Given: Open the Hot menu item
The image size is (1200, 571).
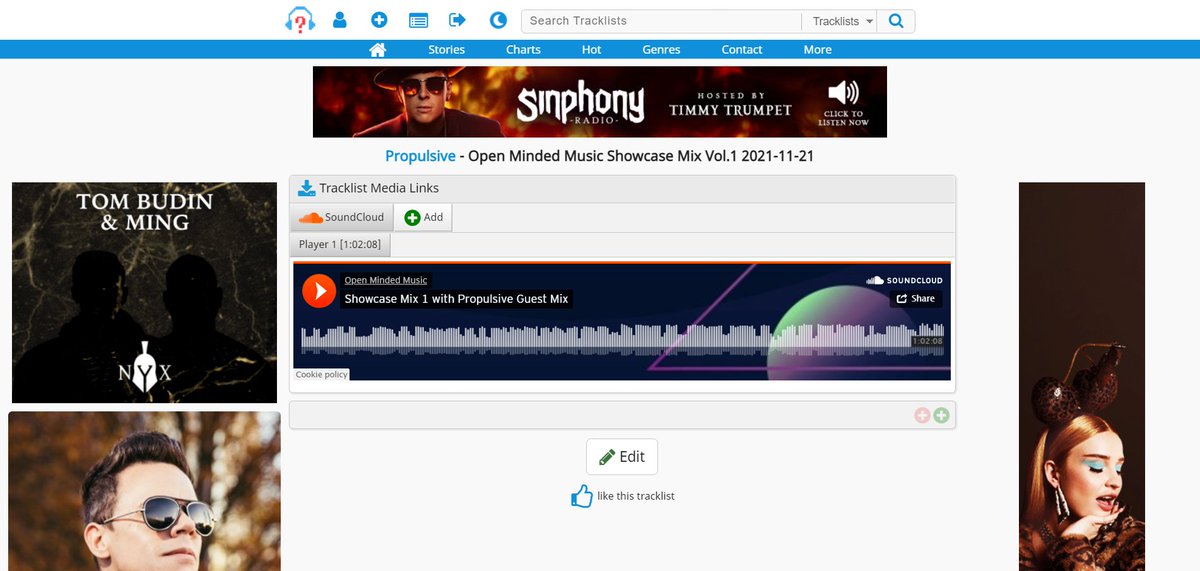Looking at the screenshot, I should (591, 49).
